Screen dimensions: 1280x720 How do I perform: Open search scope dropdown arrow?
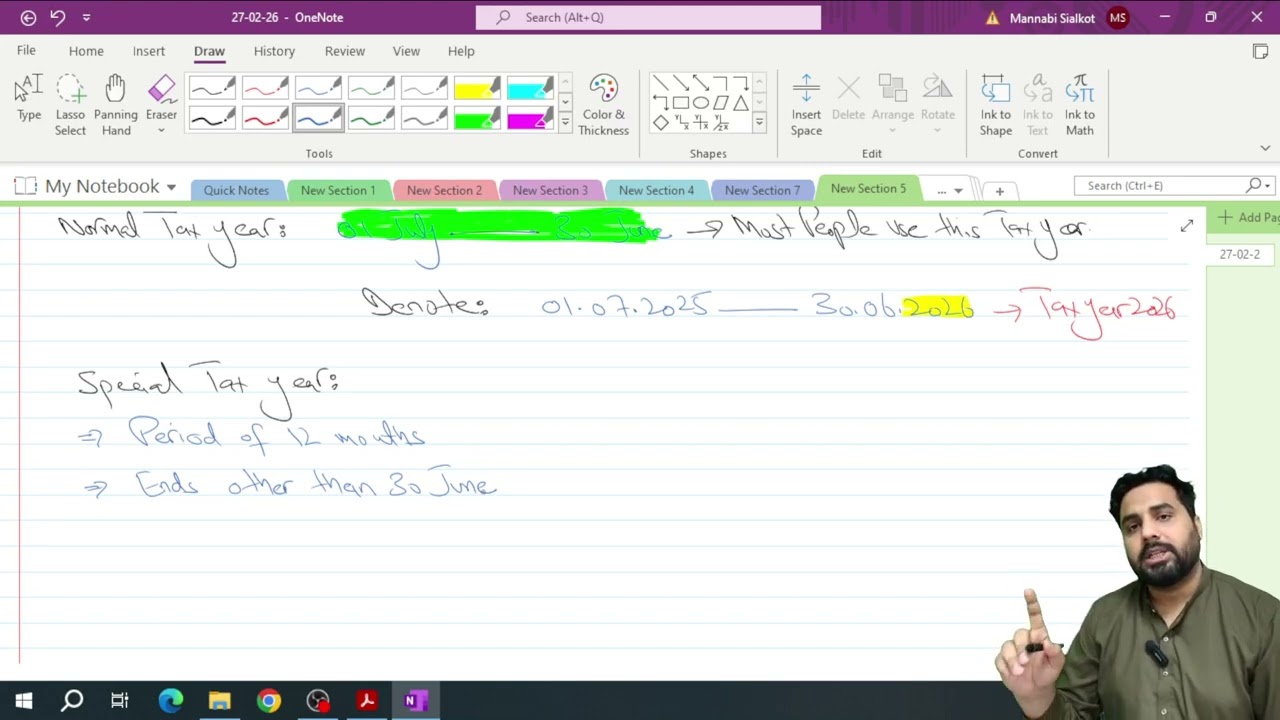click(1267, 186)
